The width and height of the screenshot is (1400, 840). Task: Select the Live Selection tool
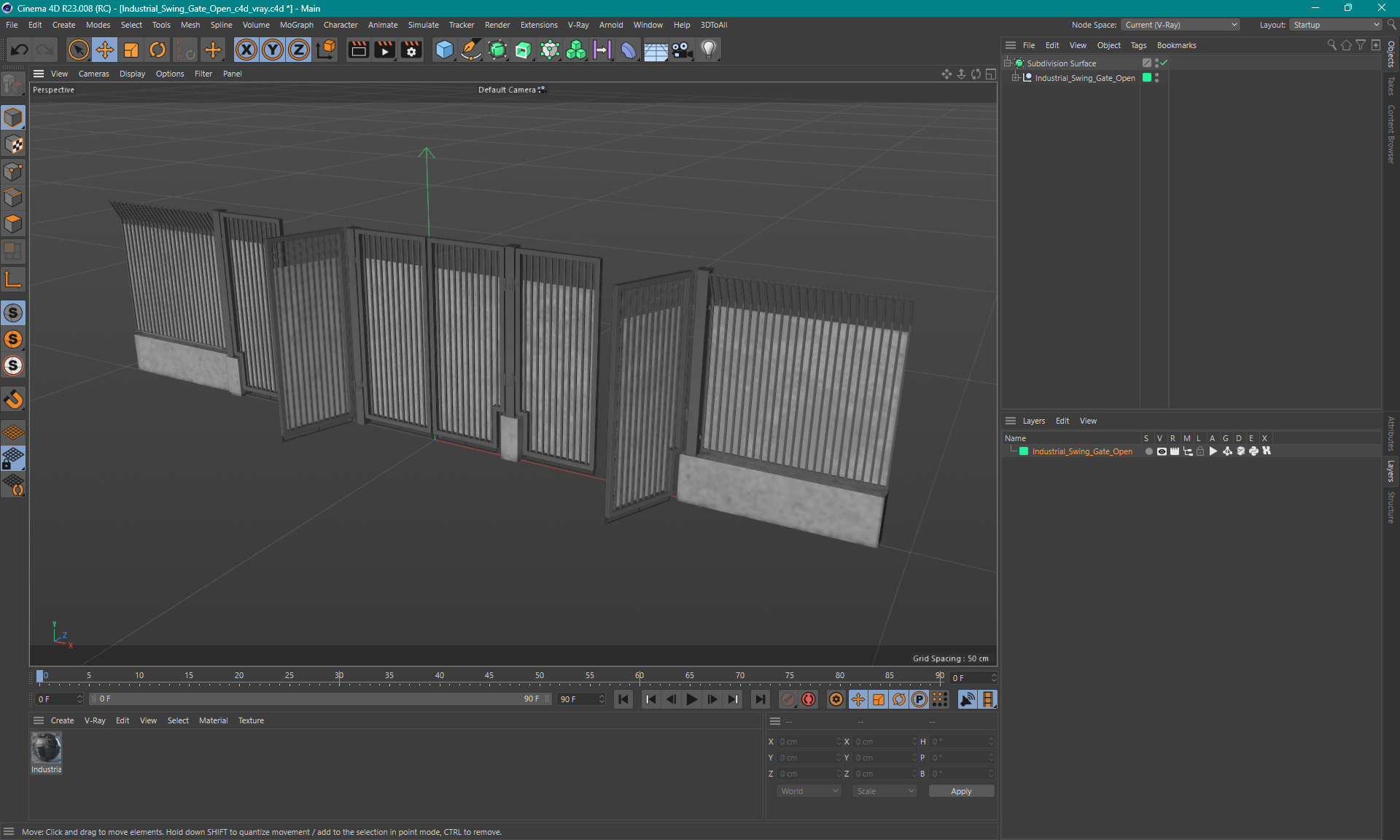[78, 50]
